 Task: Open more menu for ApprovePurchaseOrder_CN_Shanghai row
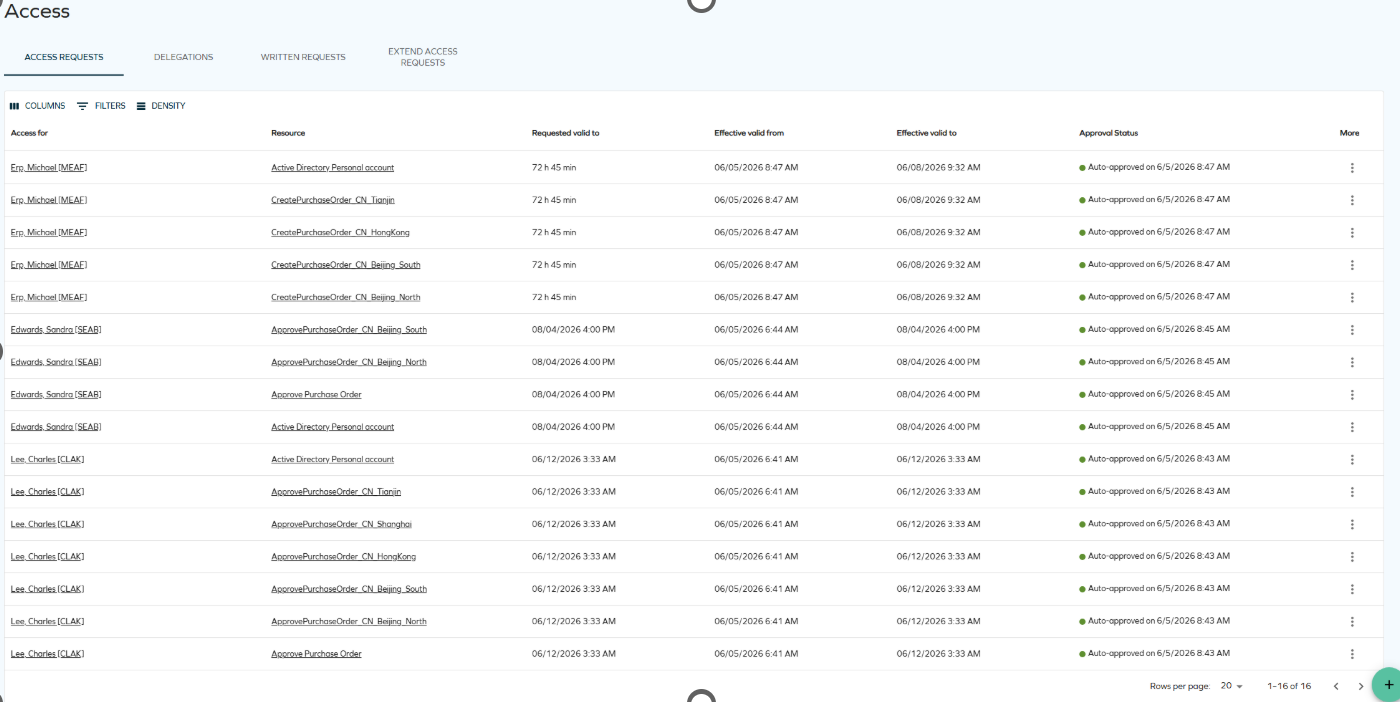[x=1352, y=524]
